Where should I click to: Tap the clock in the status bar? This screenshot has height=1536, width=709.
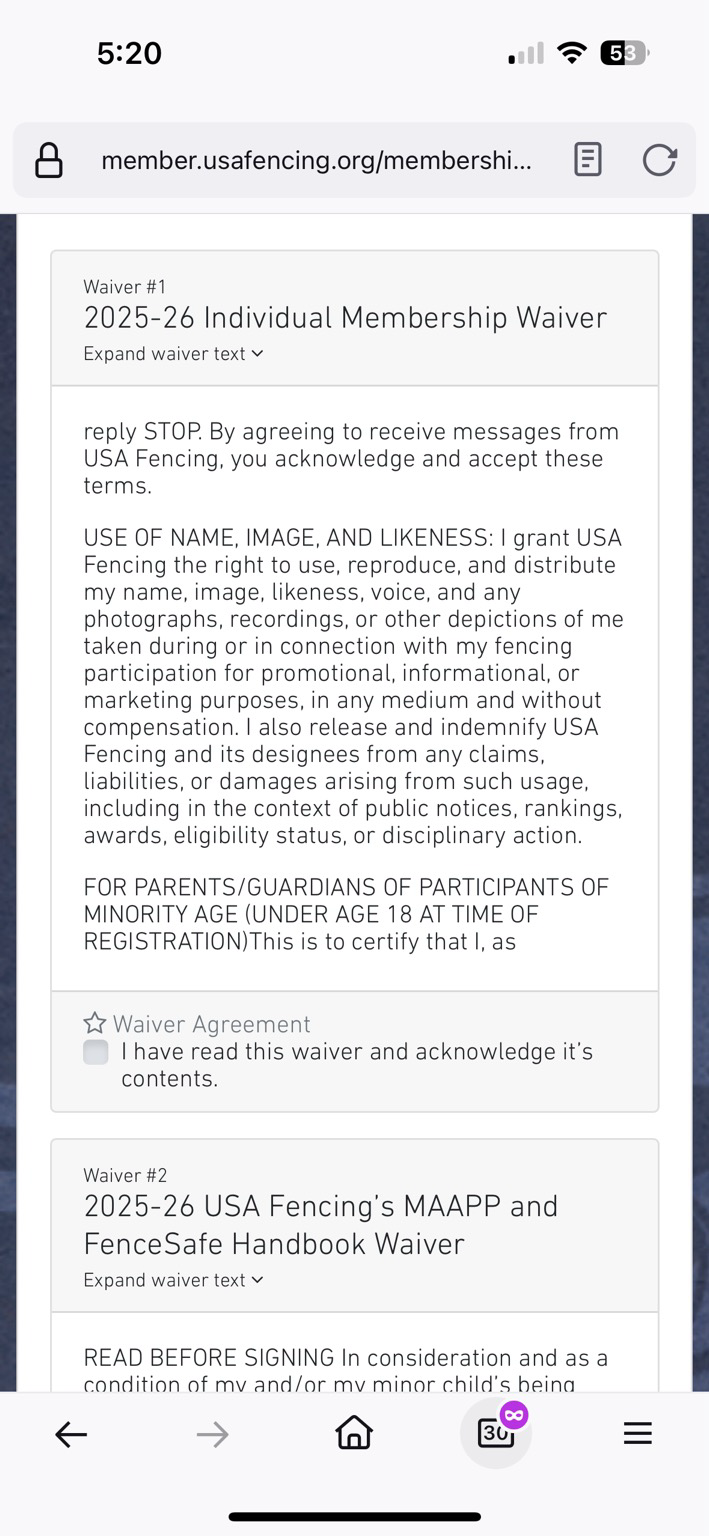(129, 53)
